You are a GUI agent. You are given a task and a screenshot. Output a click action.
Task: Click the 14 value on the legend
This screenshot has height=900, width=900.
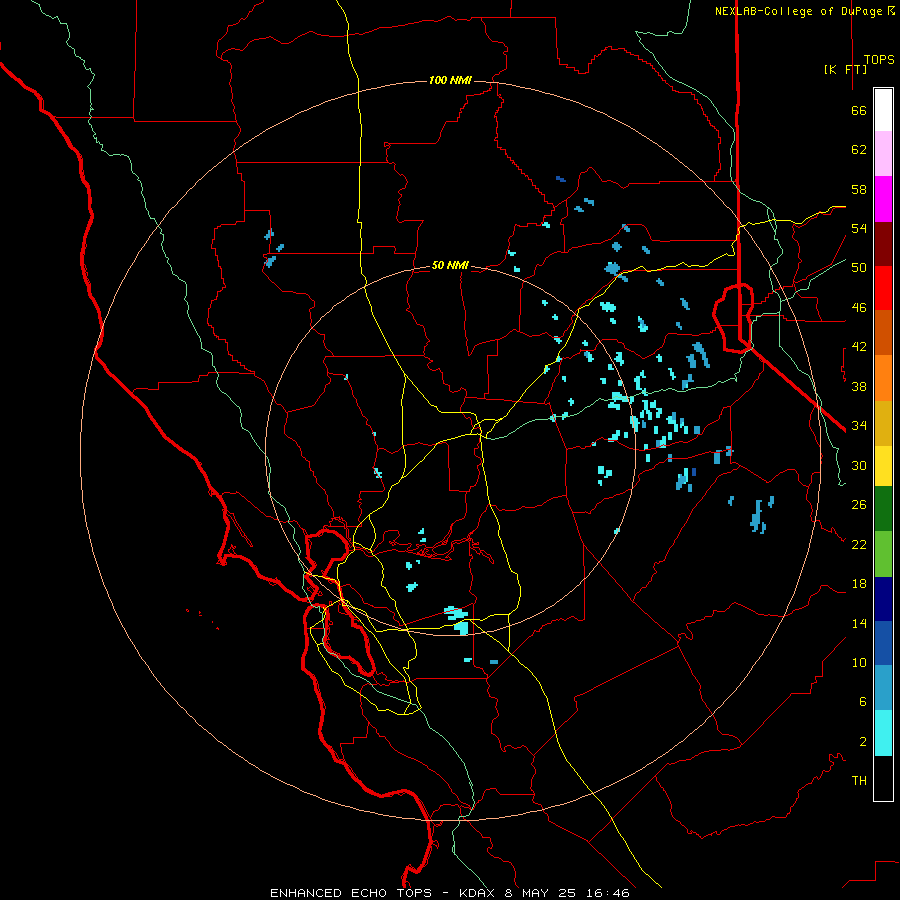pos(859,623)
